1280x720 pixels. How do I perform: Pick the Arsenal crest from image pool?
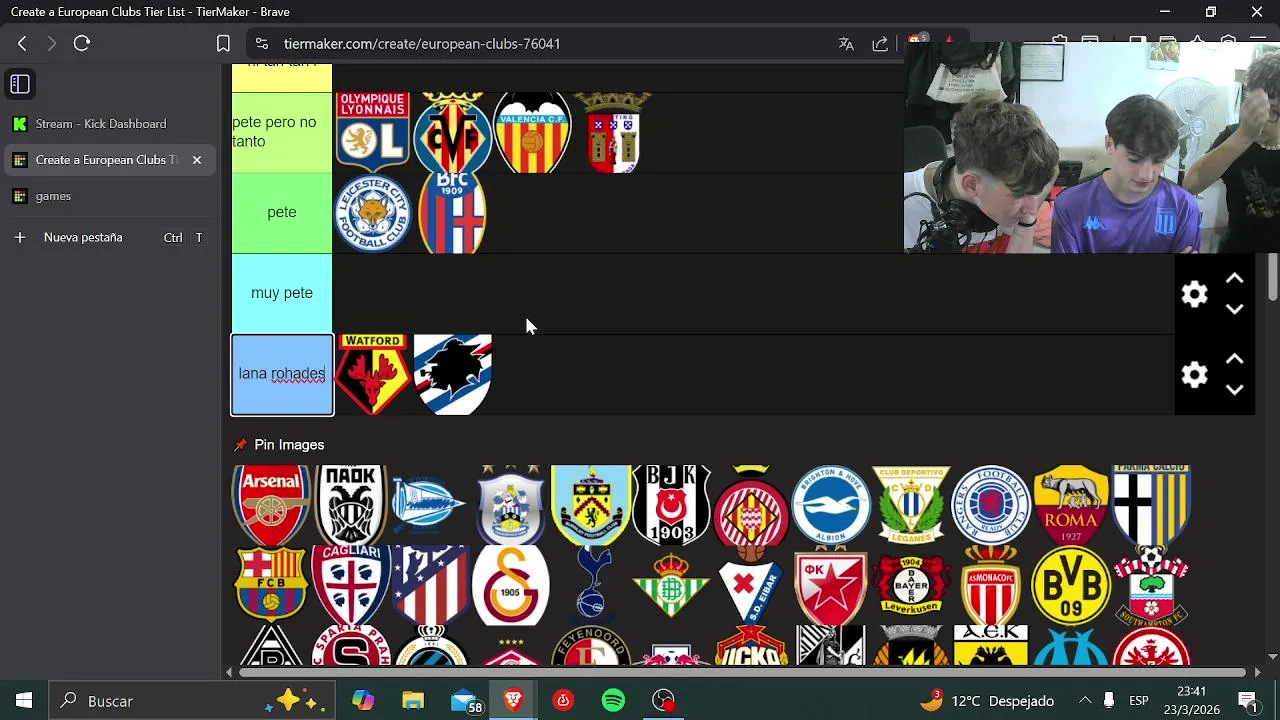pyautogui.click(x=271, y=505)
